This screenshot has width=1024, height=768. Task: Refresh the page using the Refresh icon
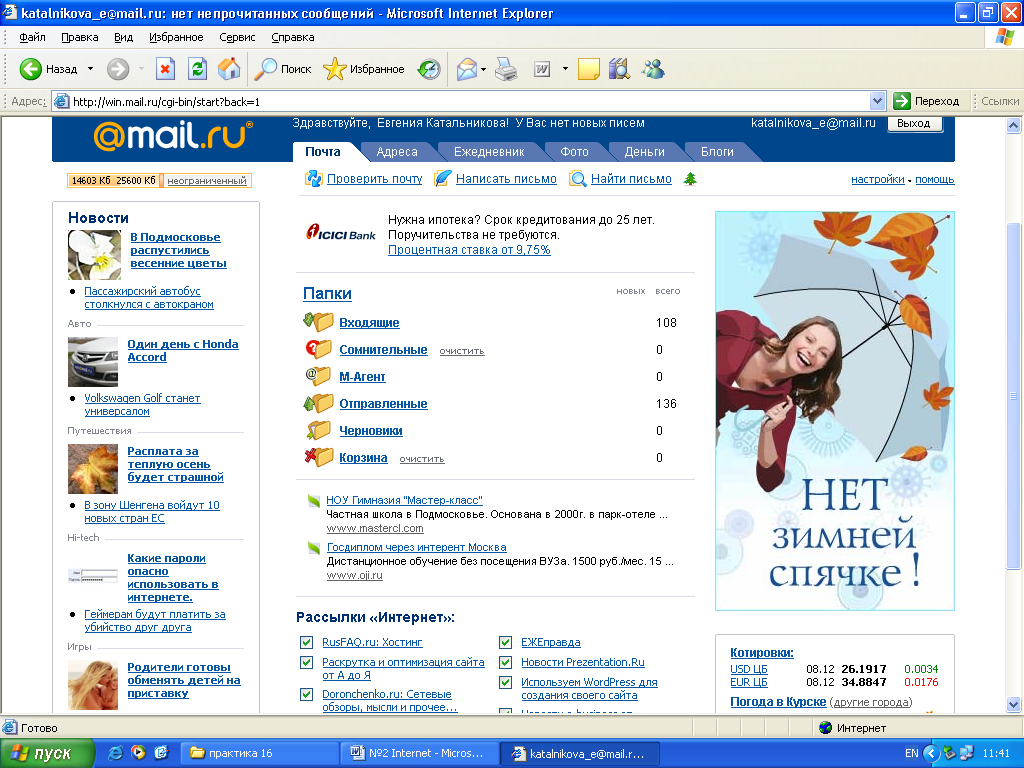point(197,69)
